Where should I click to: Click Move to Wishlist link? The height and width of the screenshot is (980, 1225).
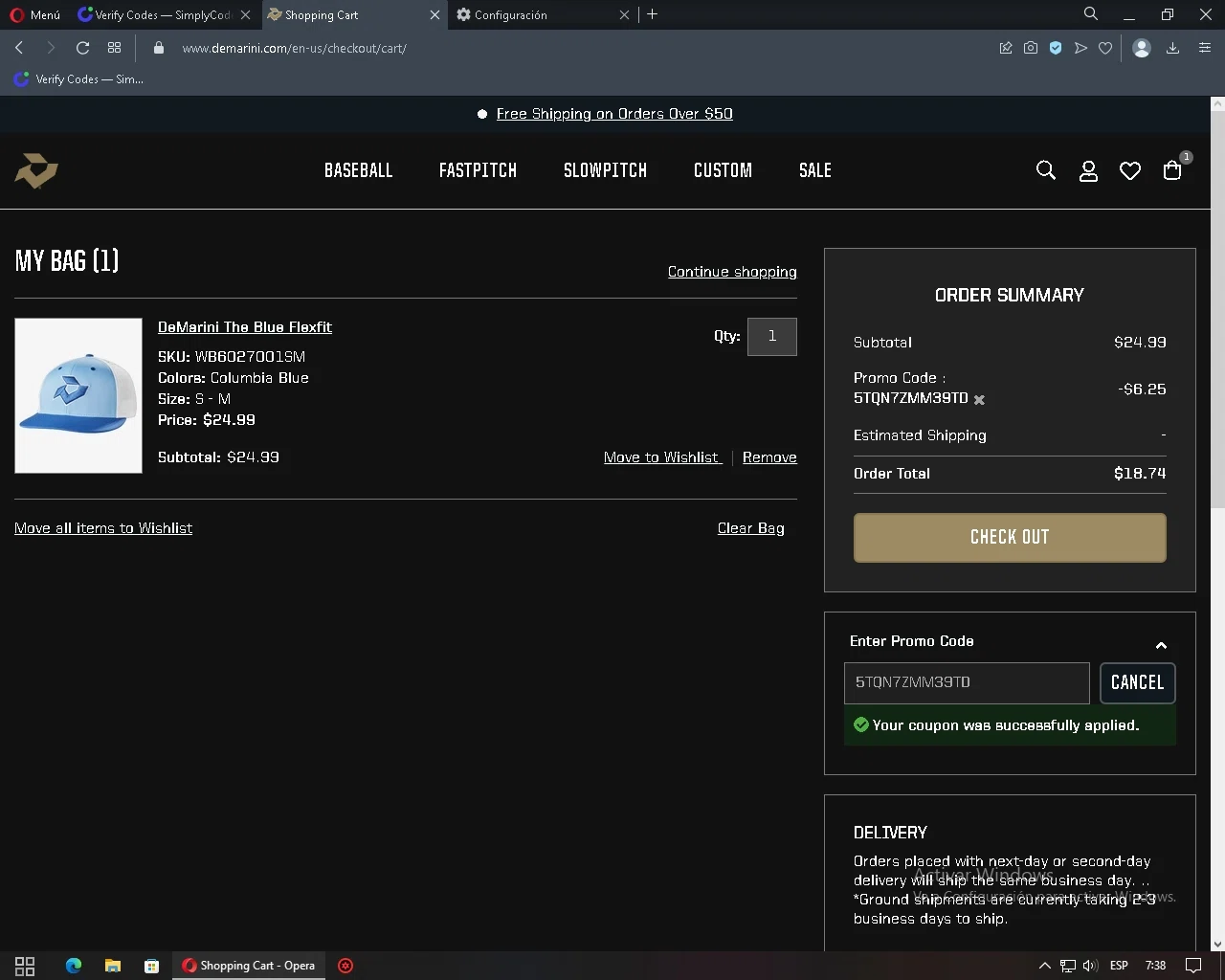[x=662, y=457]
